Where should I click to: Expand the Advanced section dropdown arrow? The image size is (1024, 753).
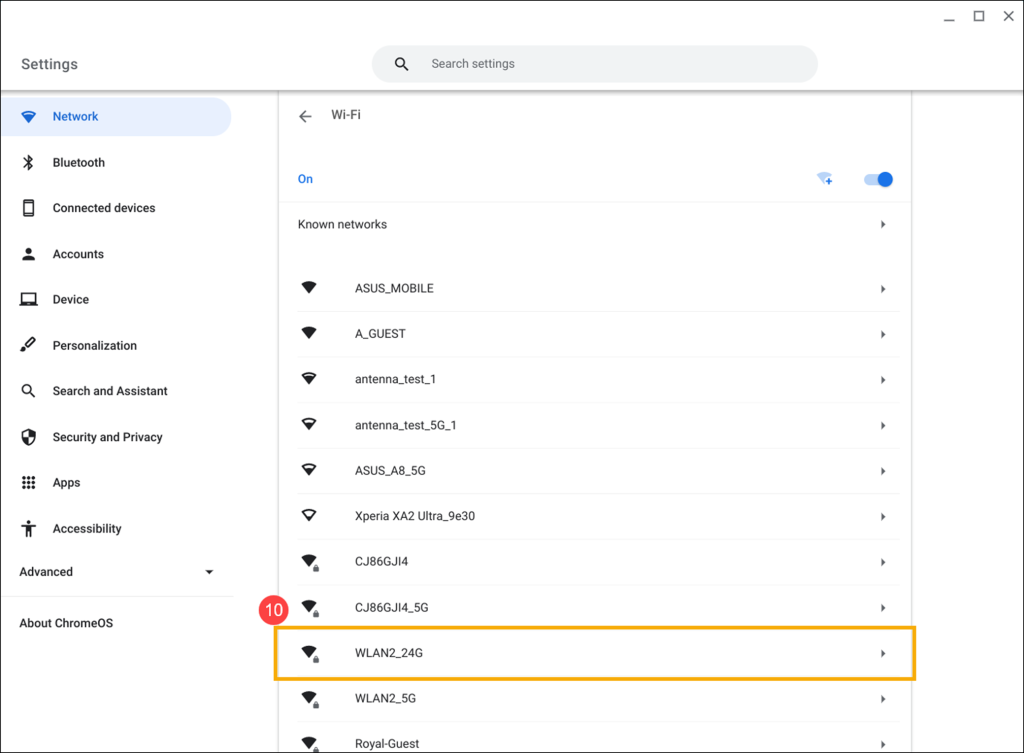tap(209, 572)
